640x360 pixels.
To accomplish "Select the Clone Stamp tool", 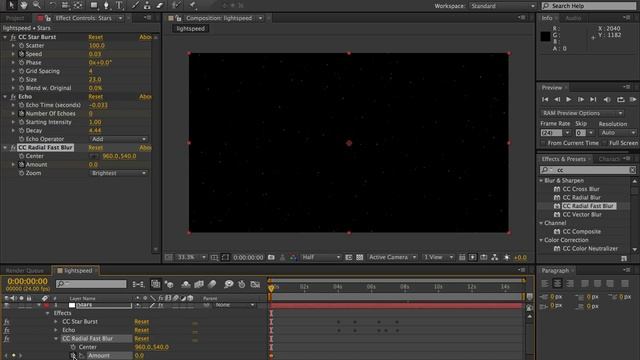I will (x=147, y=5).
